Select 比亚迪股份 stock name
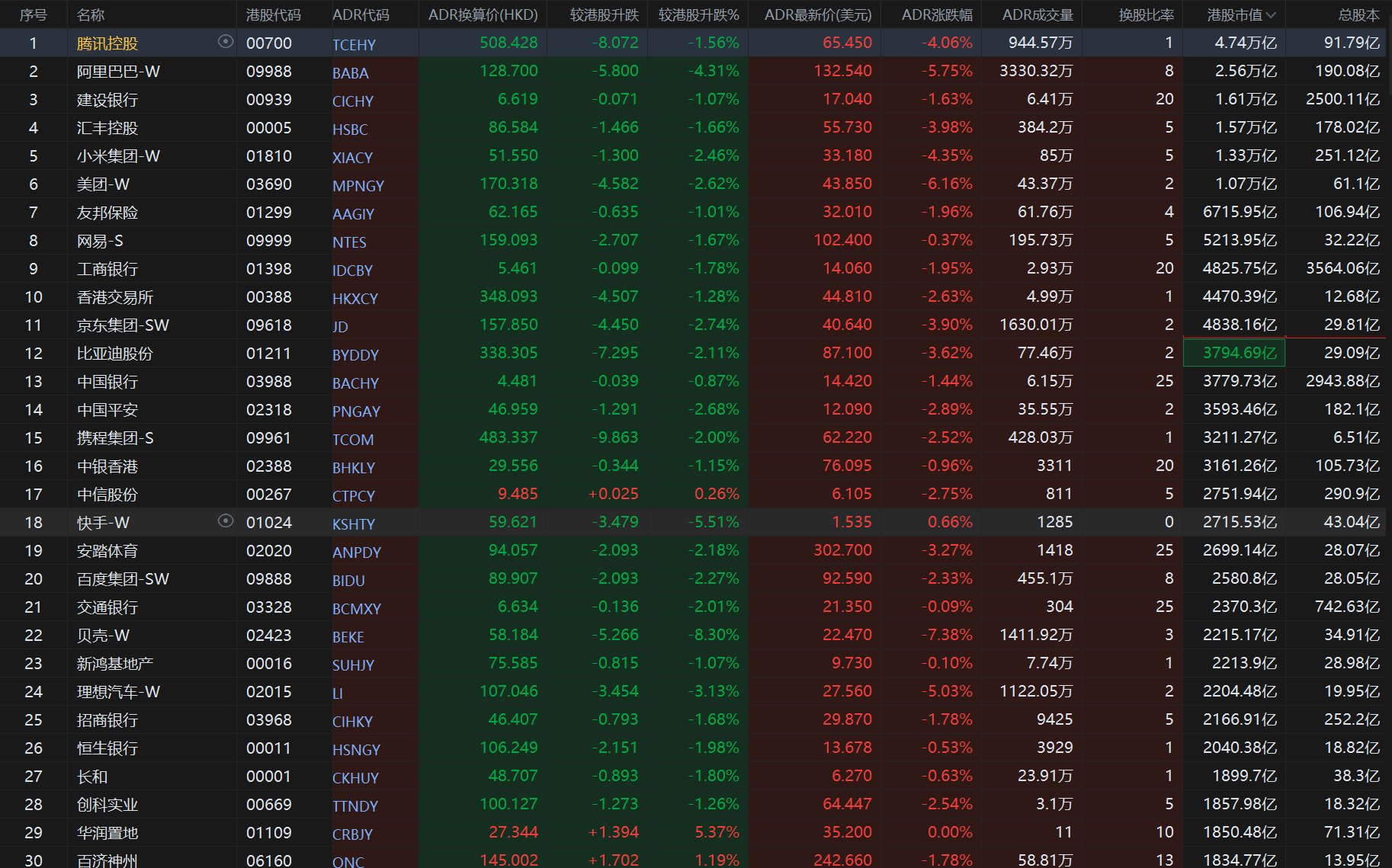Viewport: 1392px width, 868px height. (115, 354)
